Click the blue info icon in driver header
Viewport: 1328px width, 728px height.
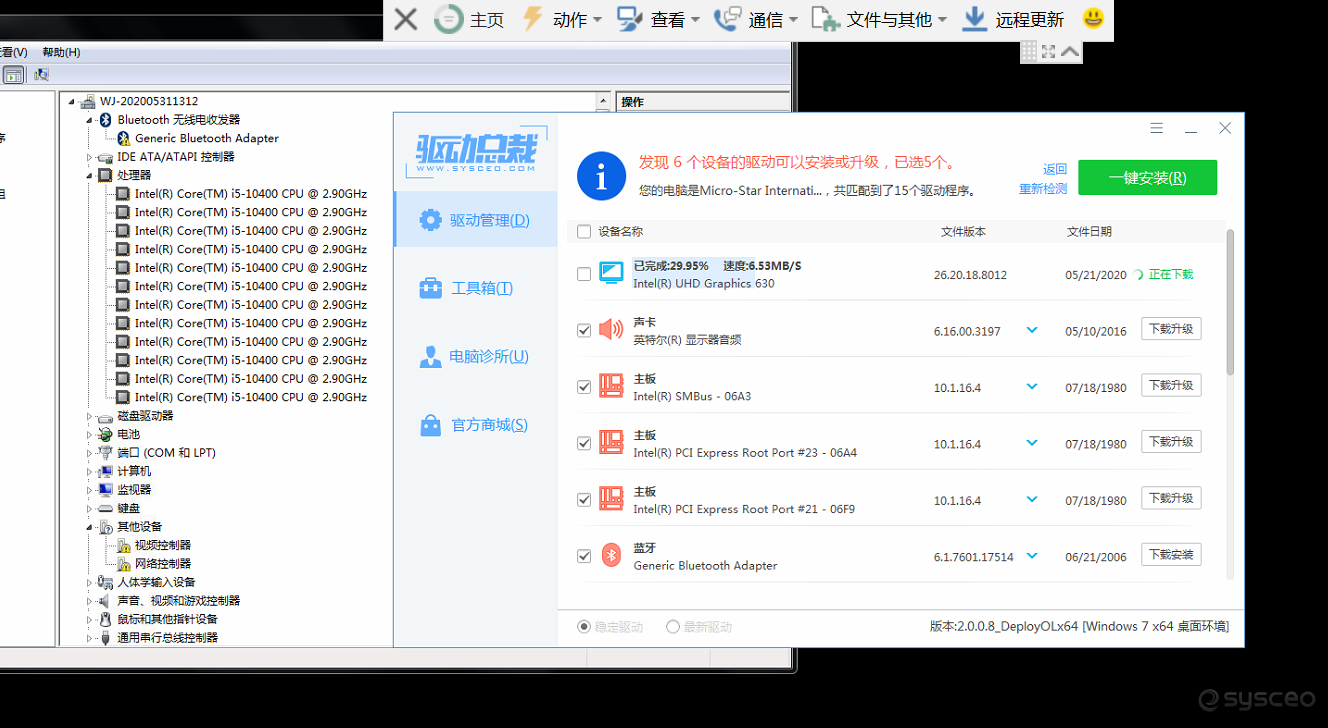point(601,177)
